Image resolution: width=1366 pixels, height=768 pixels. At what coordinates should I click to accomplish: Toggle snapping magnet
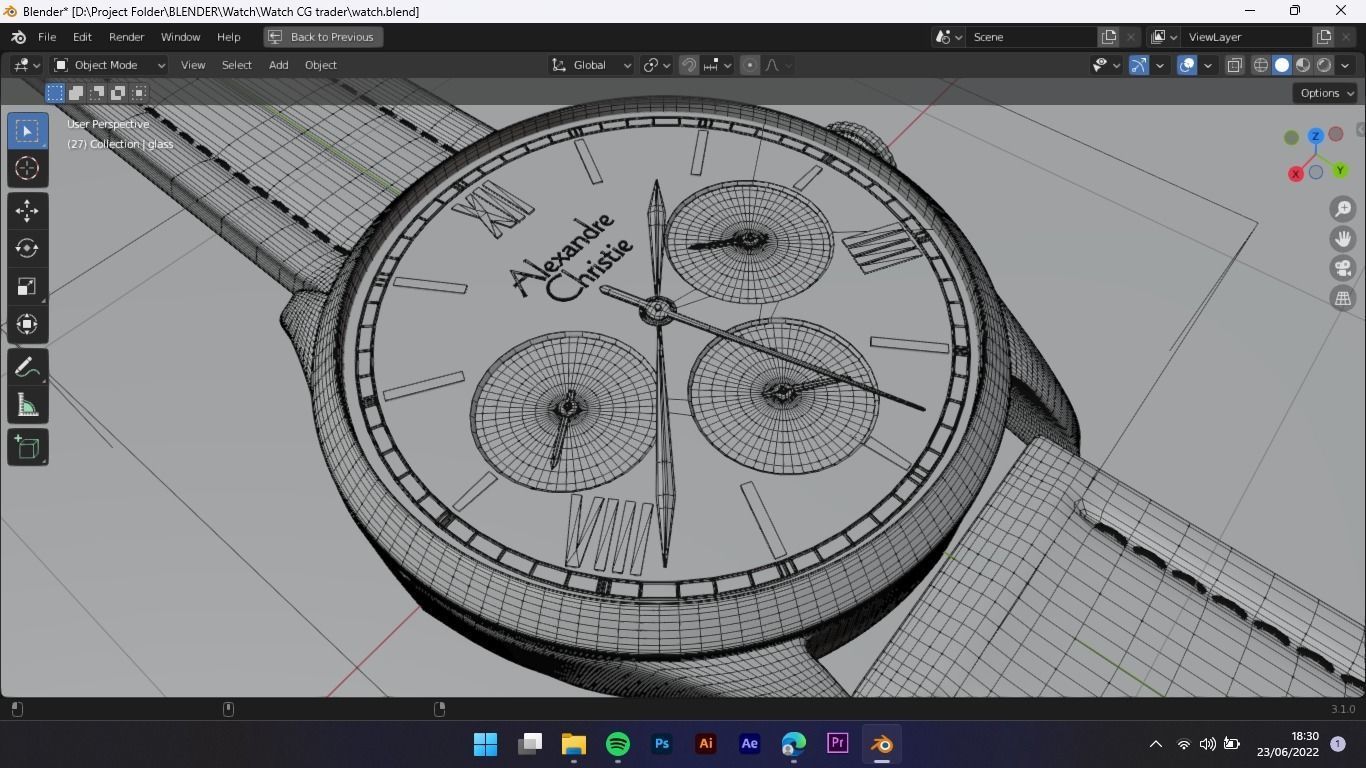tap(689, 65)
